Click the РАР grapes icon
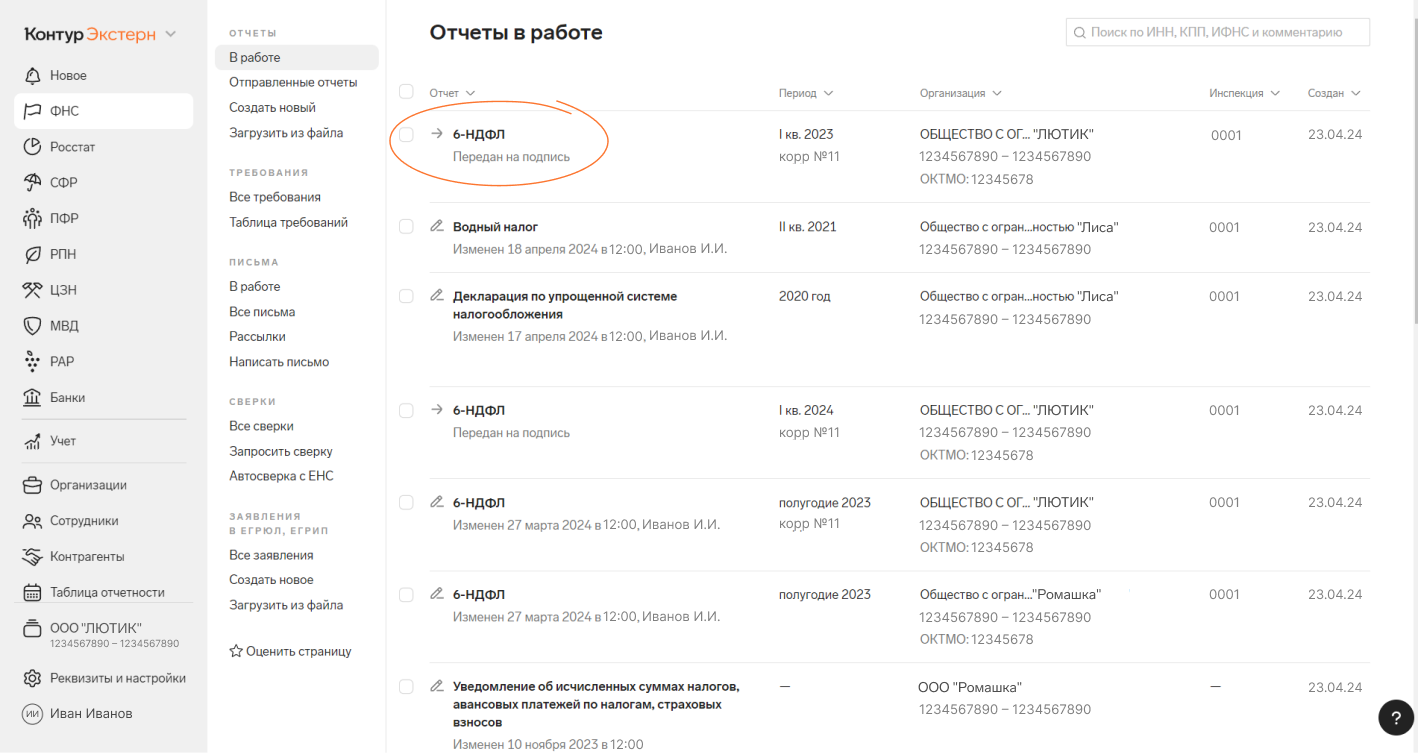Viewport: 1418px width, 753px height. (32, 362)
